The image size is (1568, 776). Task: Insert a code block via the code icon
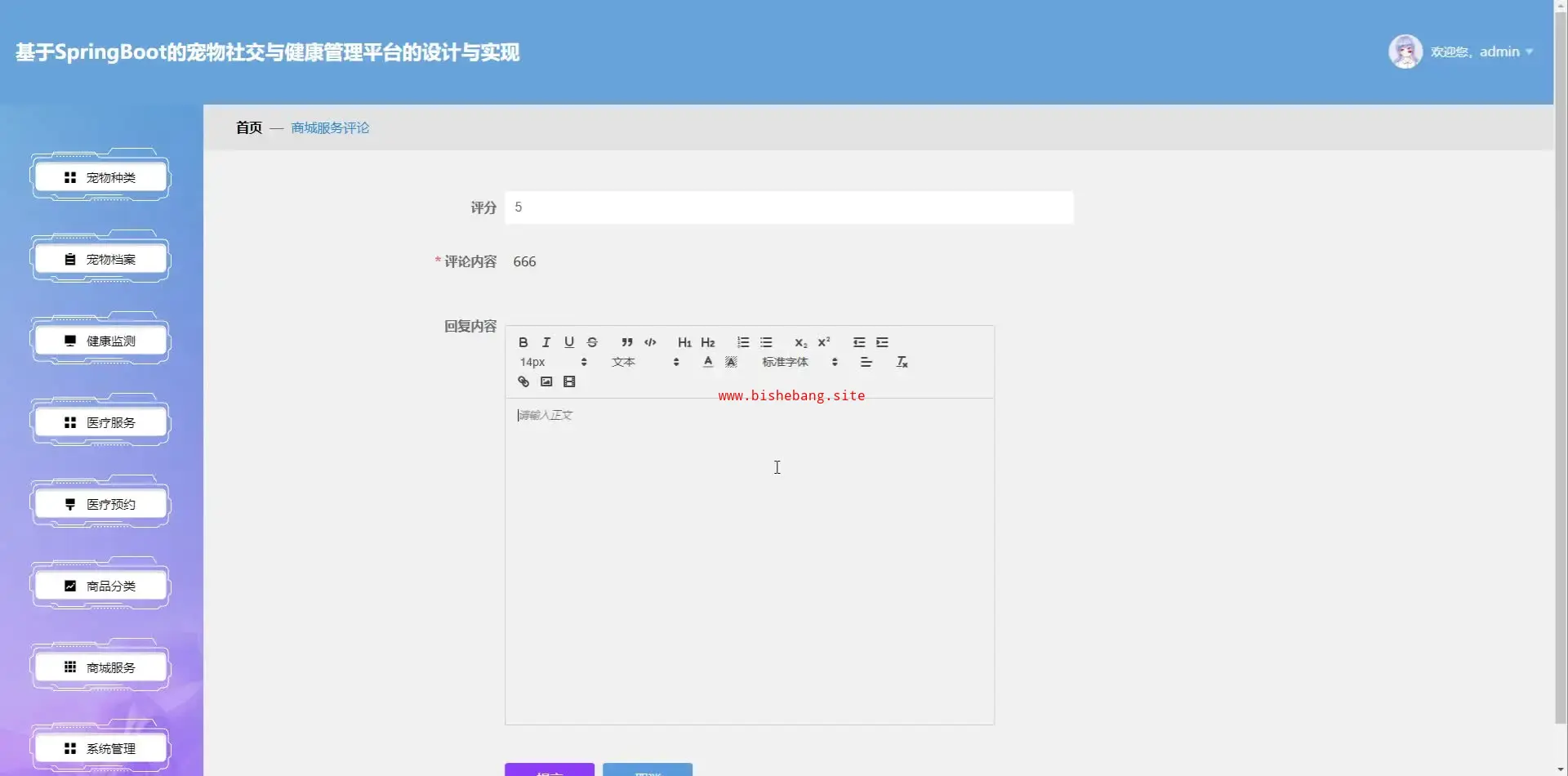coord(650,342)
